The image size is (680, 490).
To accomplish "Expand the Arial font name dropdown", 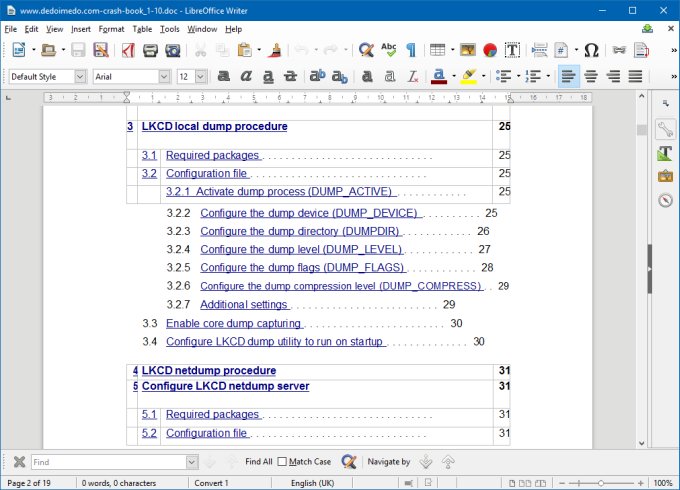I will (x=164, y=76).
